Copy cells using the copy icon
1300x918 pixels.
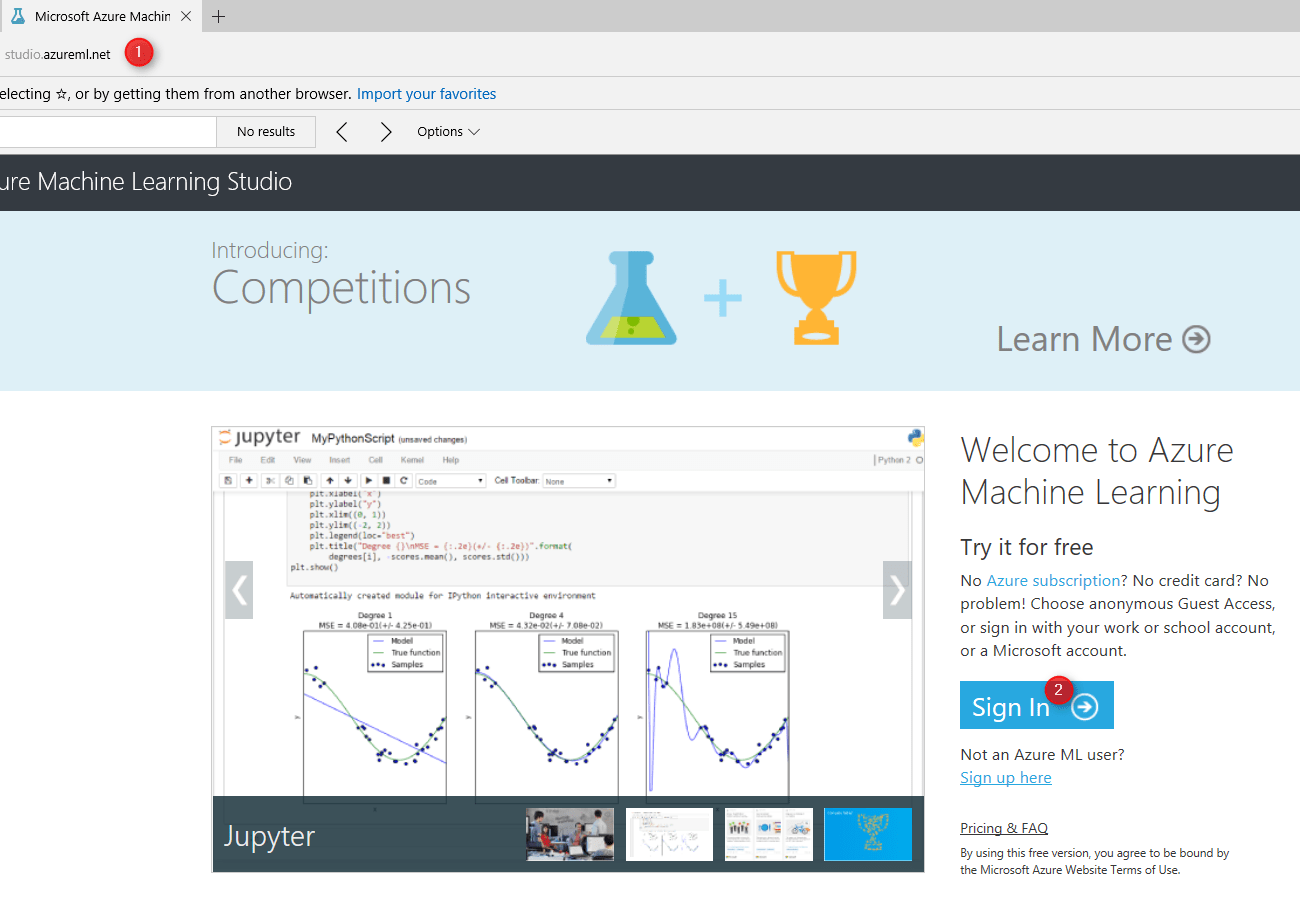tap(289, 479)
